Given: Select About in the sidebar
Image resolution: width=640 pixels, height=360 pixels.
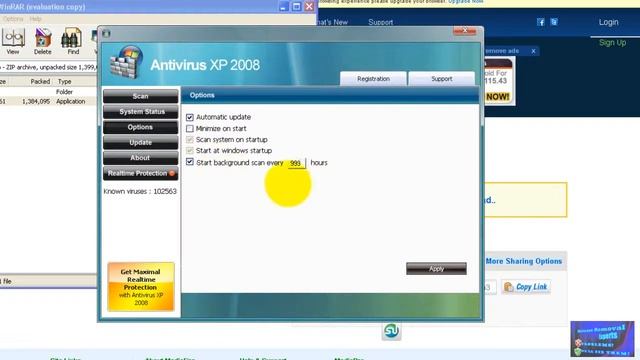Looking at the screenshot, I should (x=140, y=158).
